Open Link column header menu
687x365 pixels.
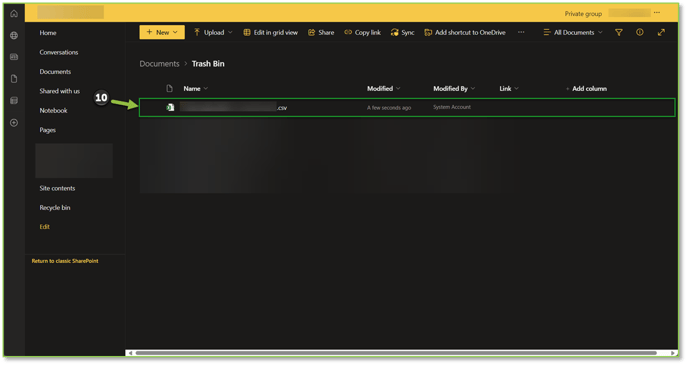pyautogui.click(x=509, y=89)
